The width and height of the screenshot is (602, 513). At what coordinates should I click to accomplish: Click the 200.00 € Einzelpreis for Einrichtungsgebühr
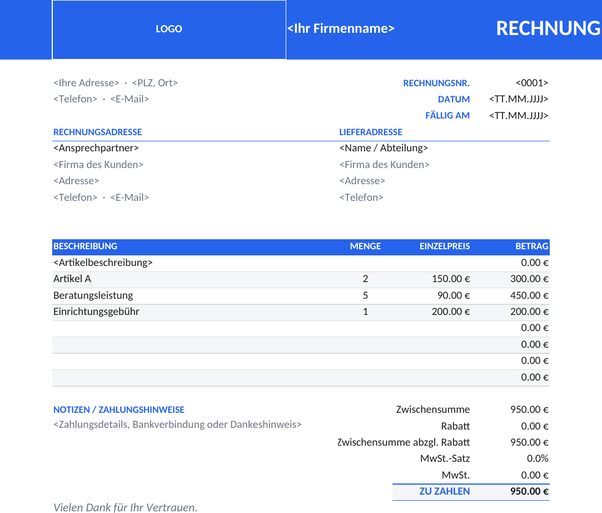(451, 311)
